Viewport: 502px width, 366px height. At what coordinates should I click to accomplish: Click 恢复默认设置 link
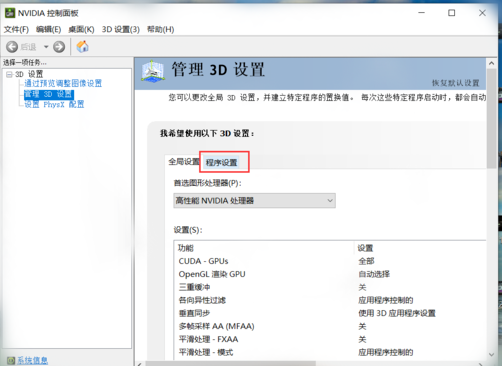[x=455, y=83]
